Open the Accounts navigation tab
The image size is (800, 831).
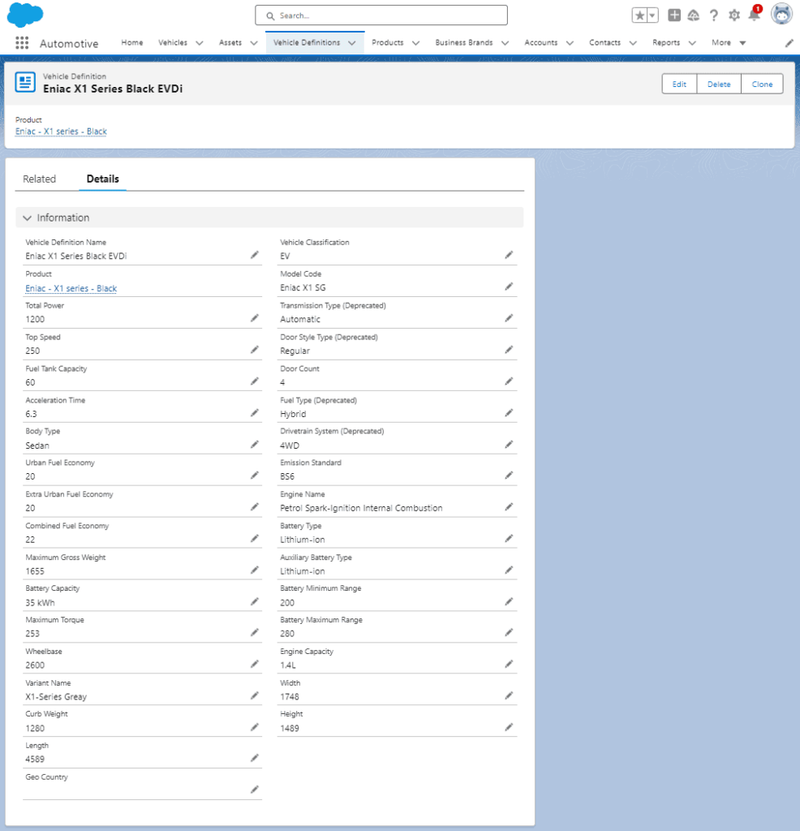pos(540,42)
